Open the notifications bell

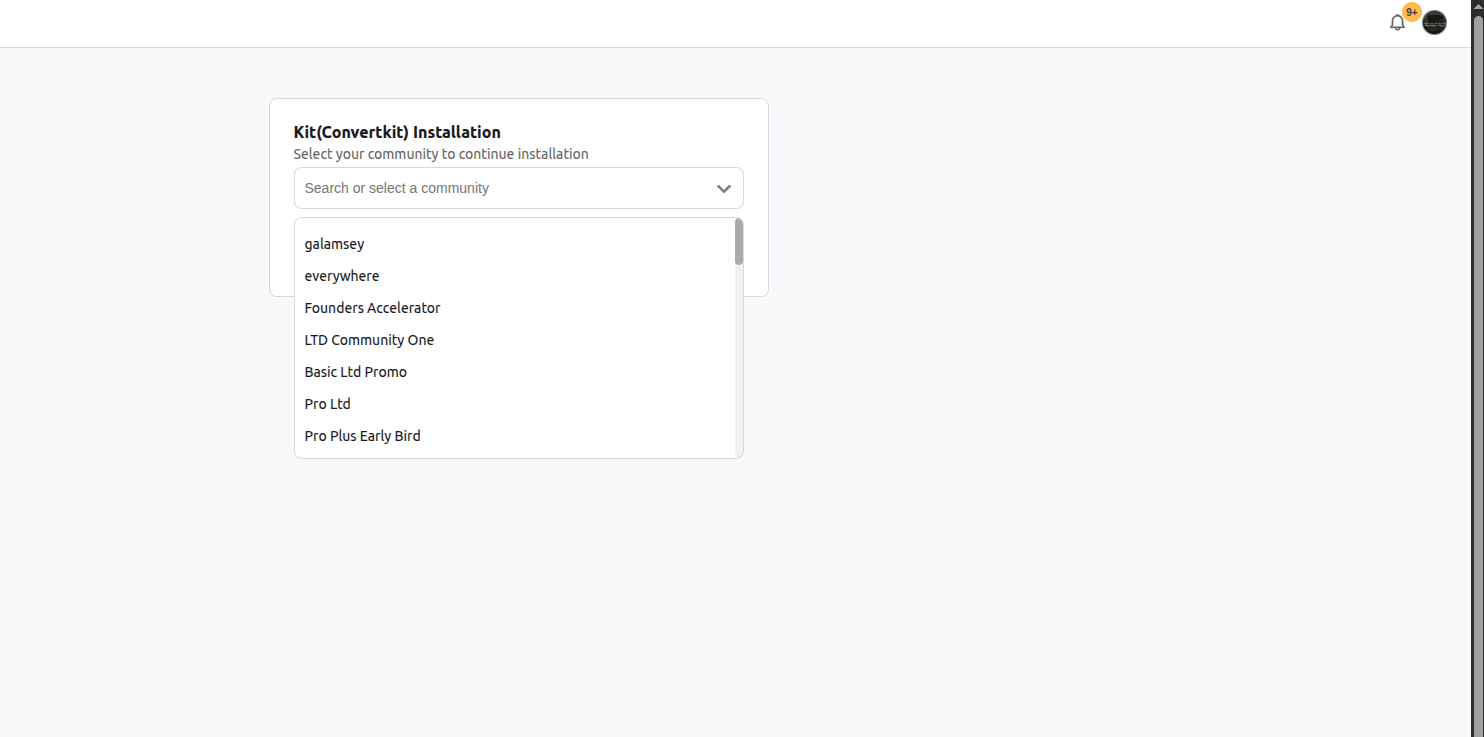point(1397,23)
